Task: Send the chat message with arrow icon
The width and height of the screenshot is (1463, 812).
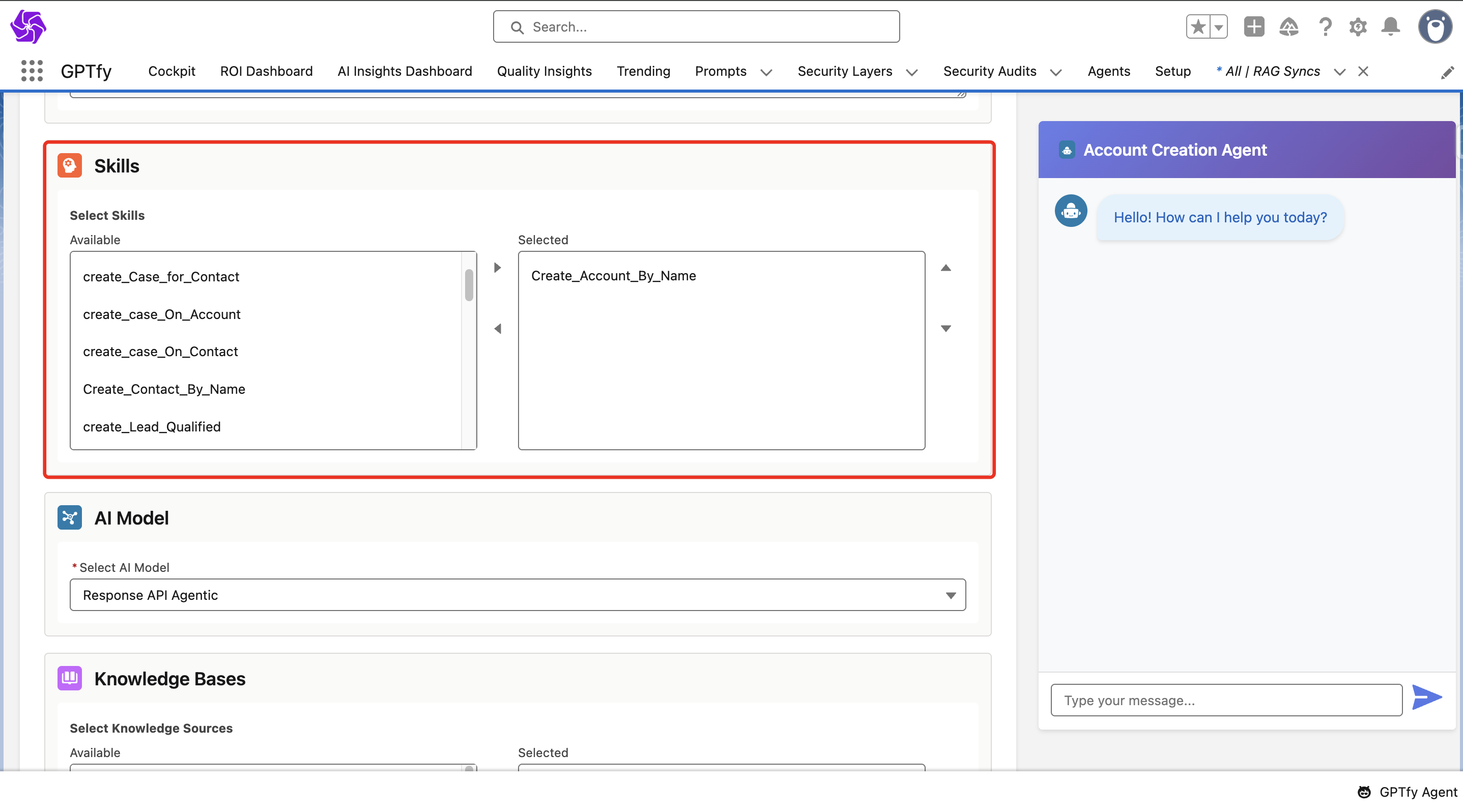Action: coord(1427,698)
